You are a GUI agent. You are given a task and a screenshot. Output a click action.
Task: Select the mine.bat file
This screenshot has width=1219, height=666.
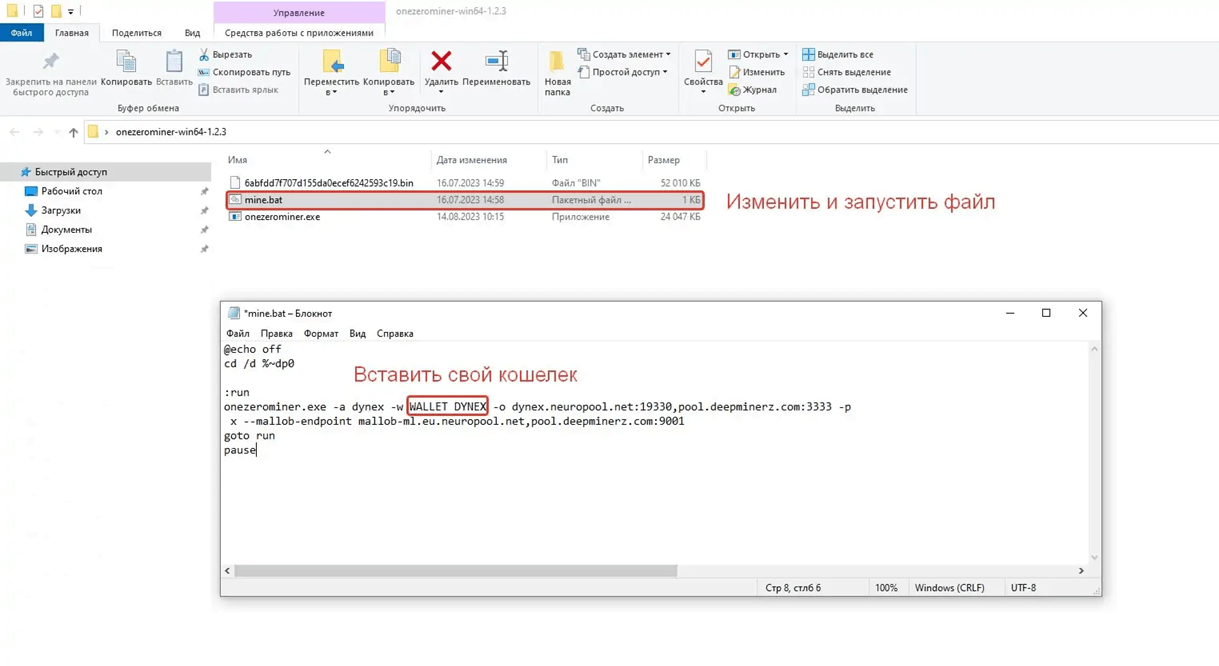(x=263, y=200)
